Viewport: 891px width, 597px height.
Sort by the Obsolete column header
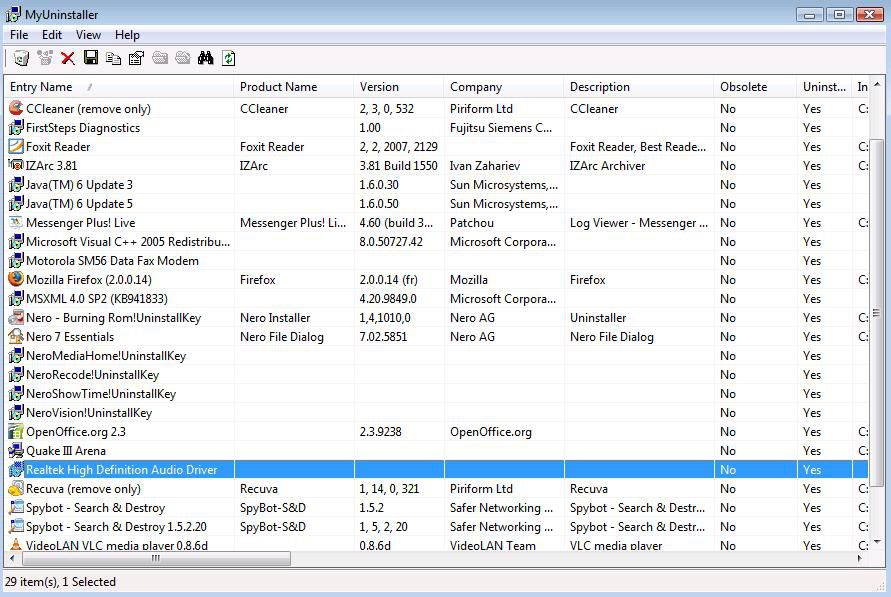755,87
